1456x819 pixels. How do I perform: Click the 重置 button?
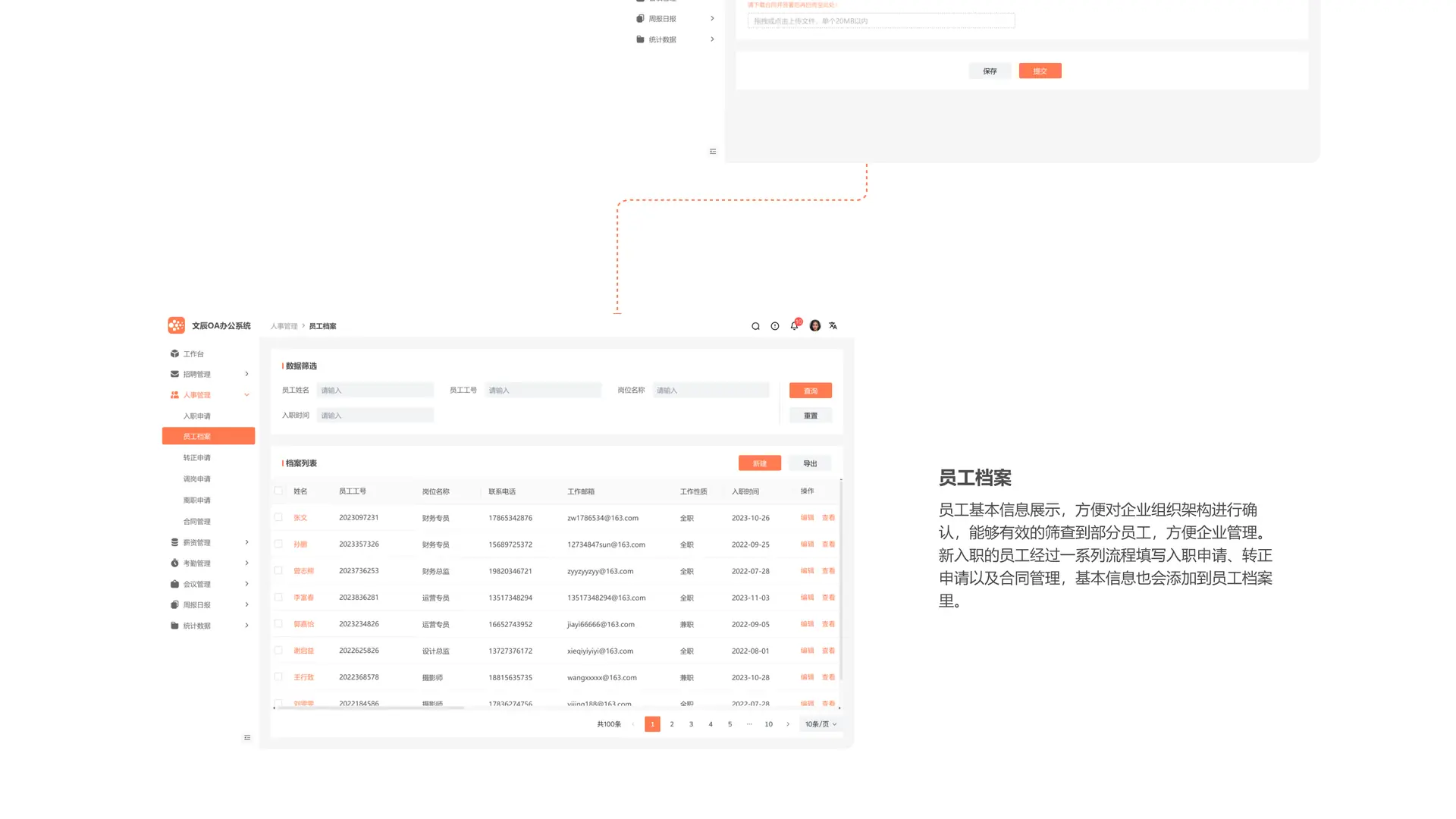pos(811,416)
